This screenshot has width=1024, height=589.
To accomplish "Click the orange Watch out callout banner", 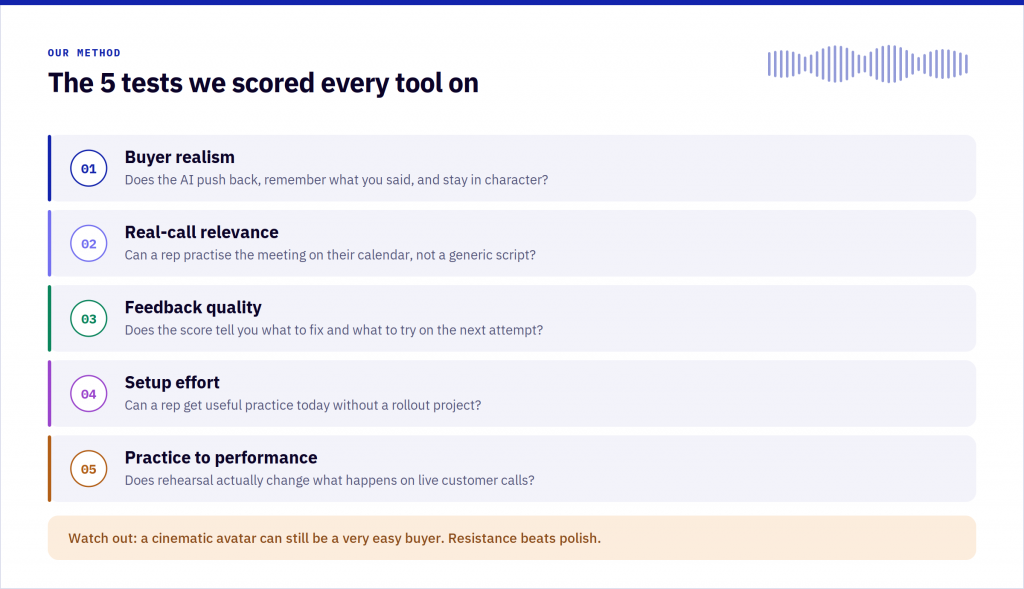I will coord(512,538).
